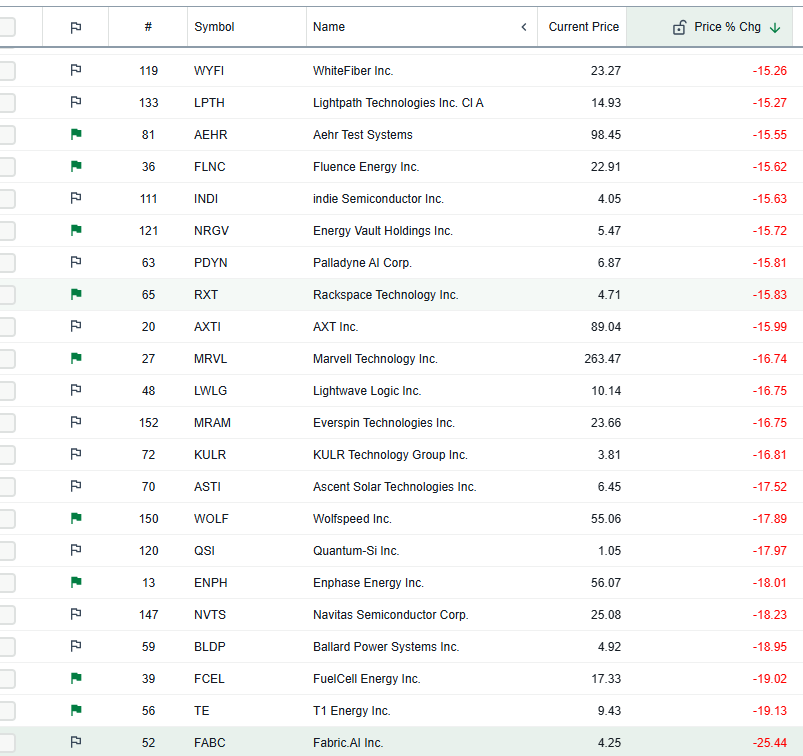Click the 263.47 price cell

tap(602, 359)
